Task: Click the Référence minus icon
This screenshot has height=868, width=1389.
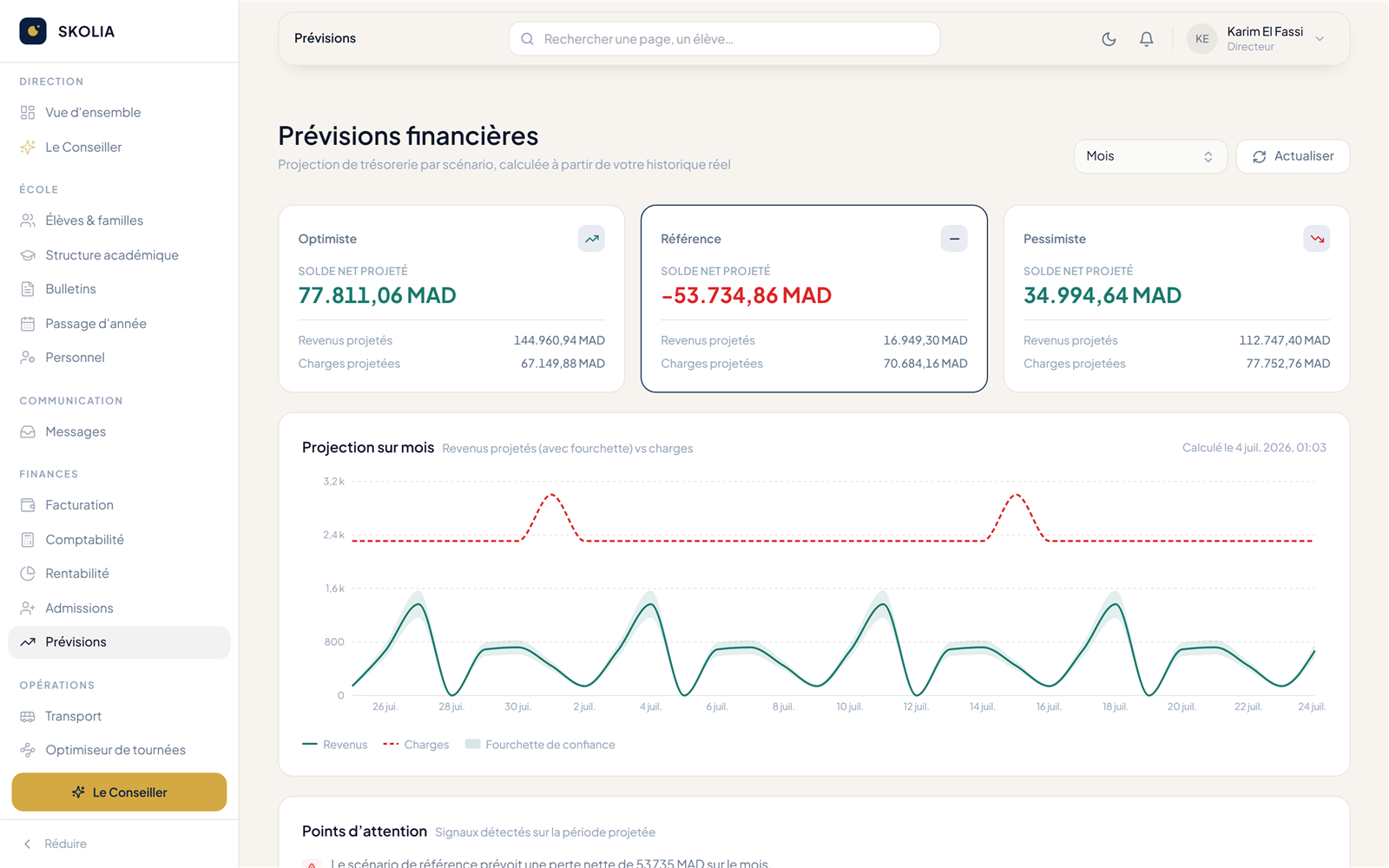Action: [x=954, y=239]
